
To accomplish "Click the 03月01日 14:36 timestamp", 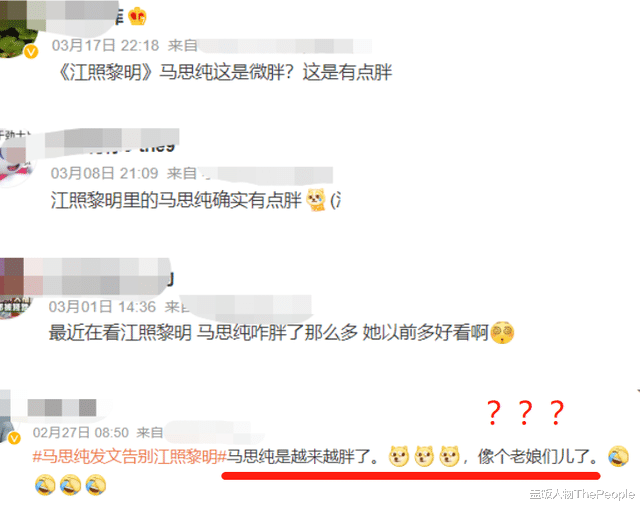I will [x=102, y=307].
